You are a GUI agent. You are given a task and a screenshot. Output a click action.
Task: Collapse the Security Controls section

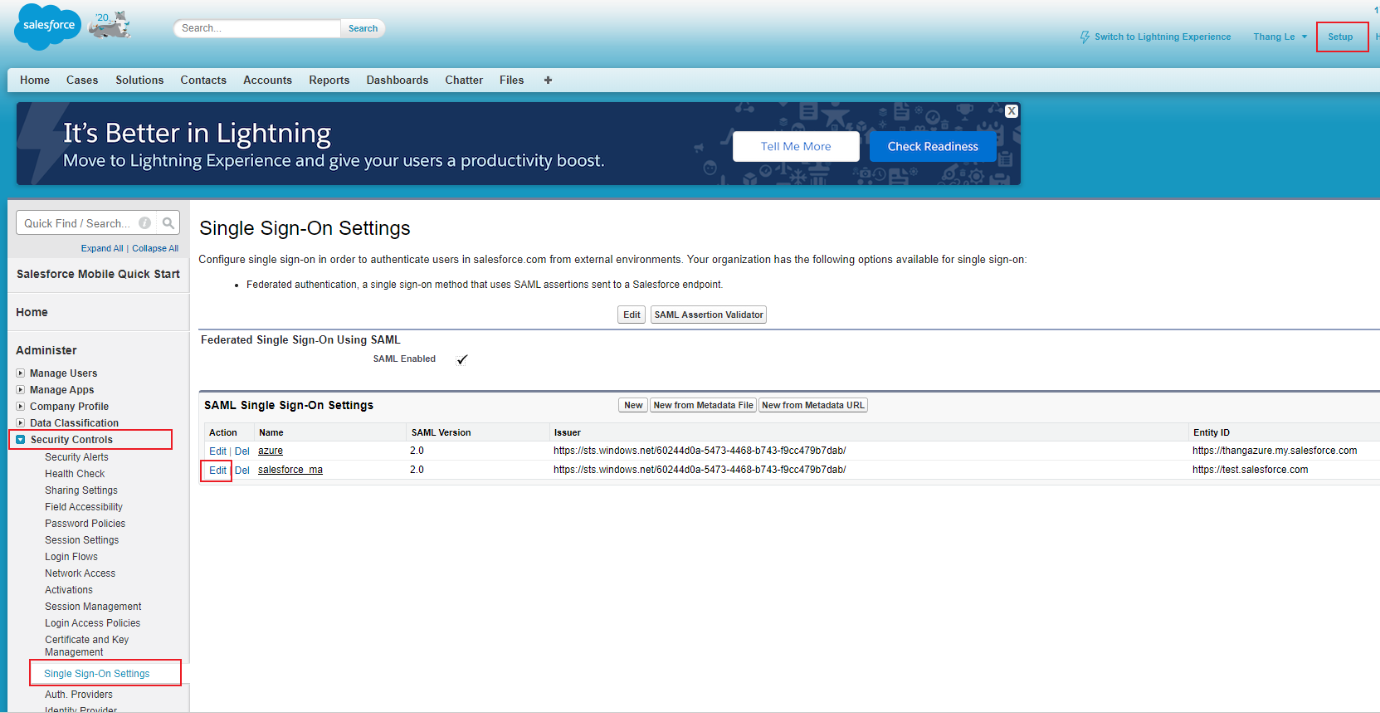click(x=21, y=439)
